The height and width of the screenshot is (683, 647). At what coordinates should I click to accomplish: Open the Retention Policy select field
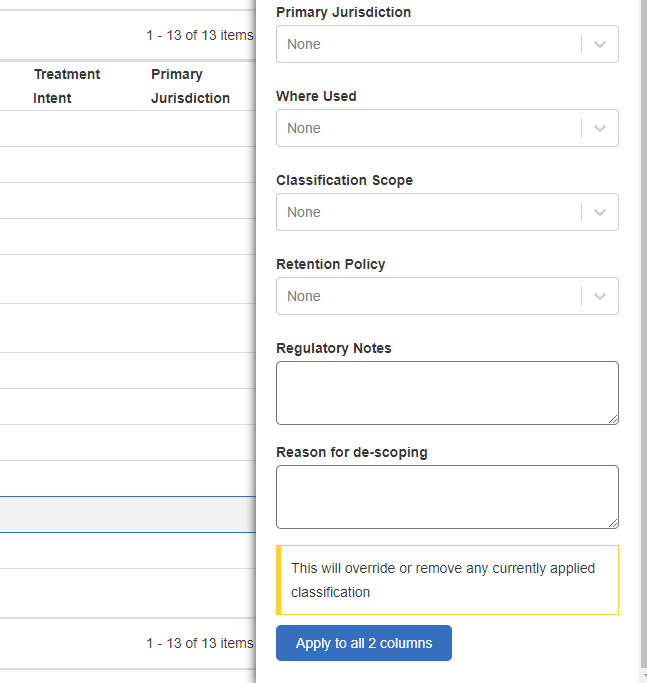tap(428, 296)
